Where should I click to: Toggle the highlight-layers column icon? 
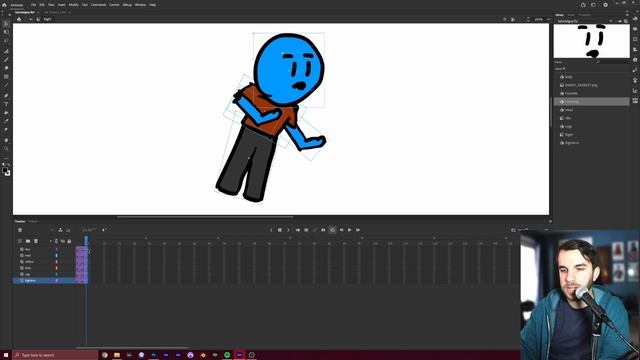[56, 241]
